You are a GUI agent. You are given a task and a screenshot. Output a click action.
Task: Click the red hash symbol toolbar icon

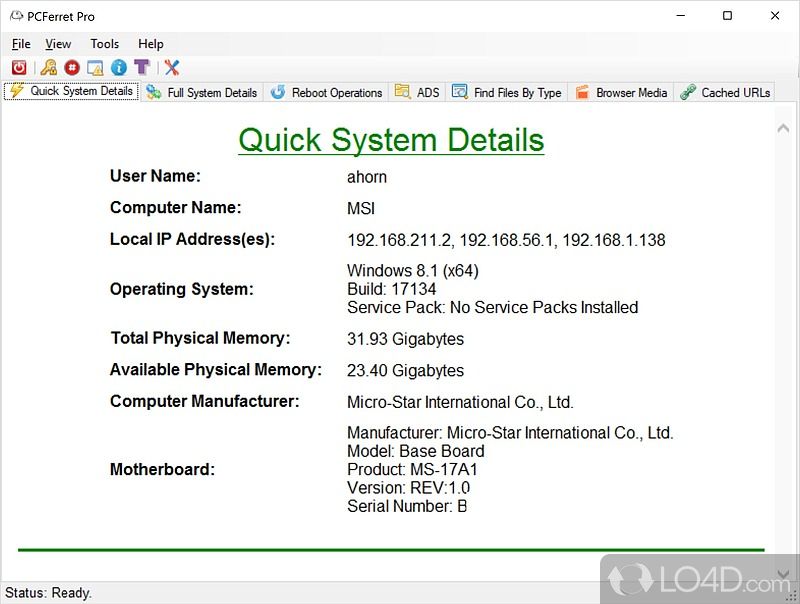(x=71, y=67)
